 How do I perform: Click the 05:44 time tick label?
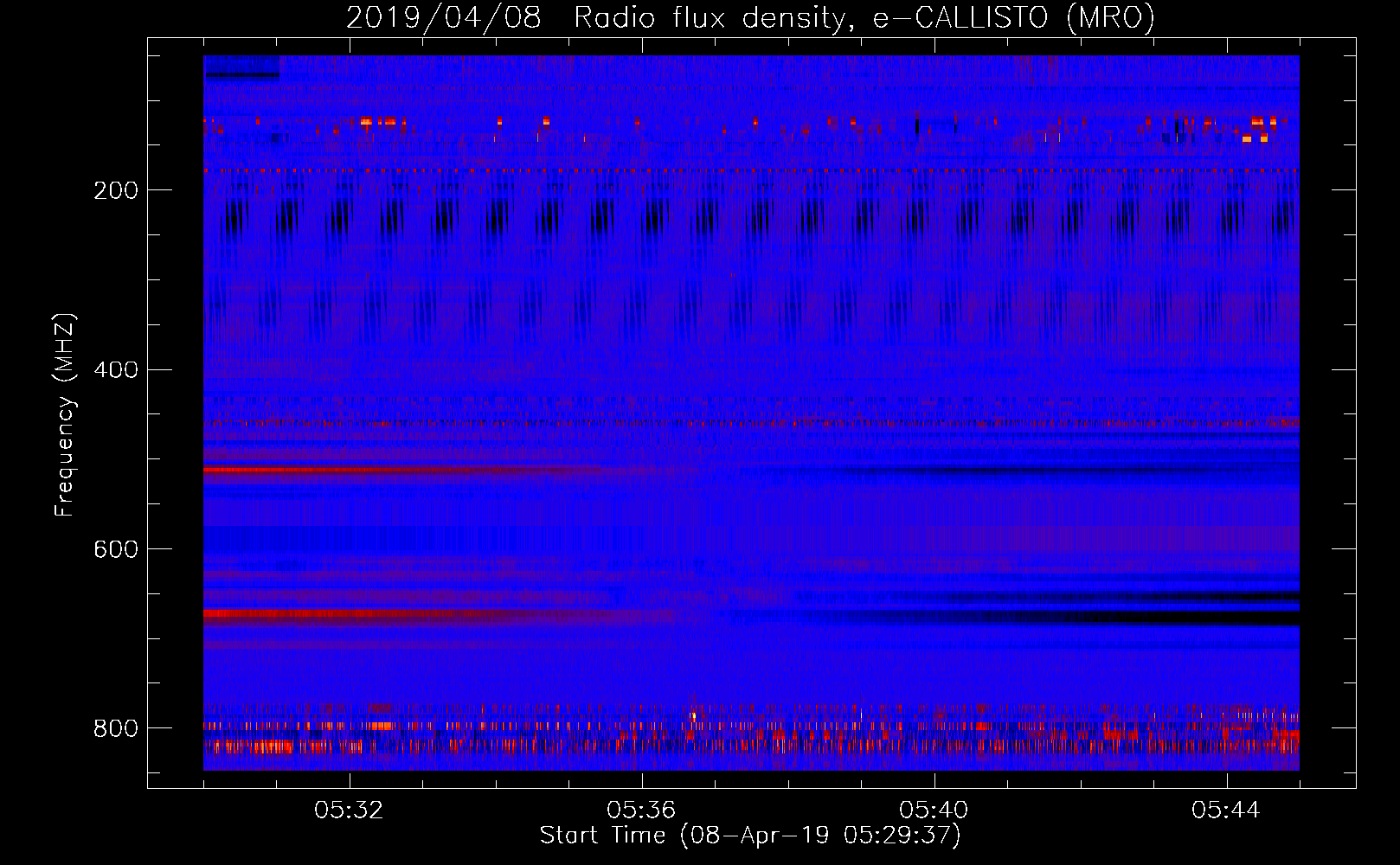(x=1226, y=811)
